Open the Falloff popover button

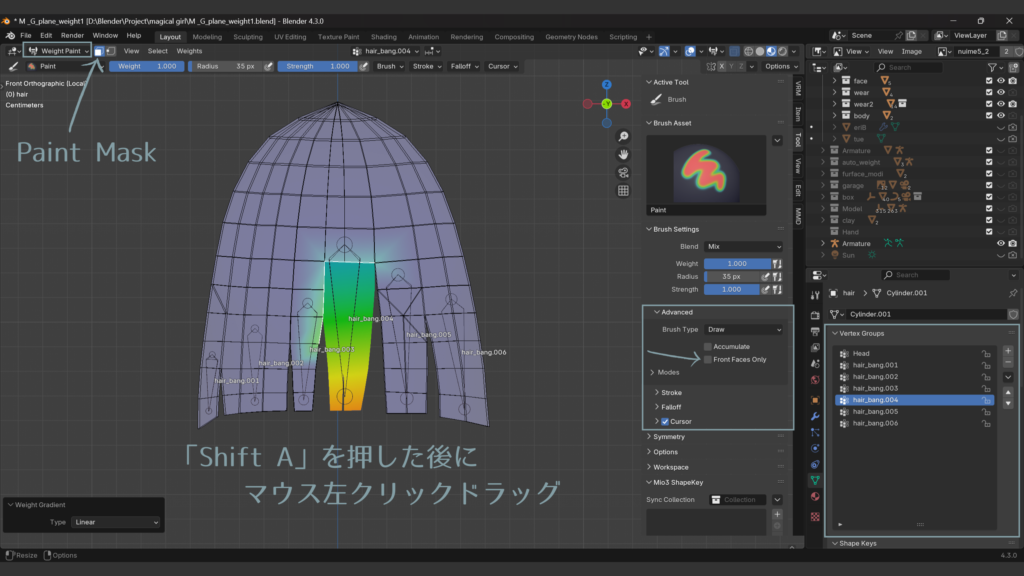click(x=461, y=66)
